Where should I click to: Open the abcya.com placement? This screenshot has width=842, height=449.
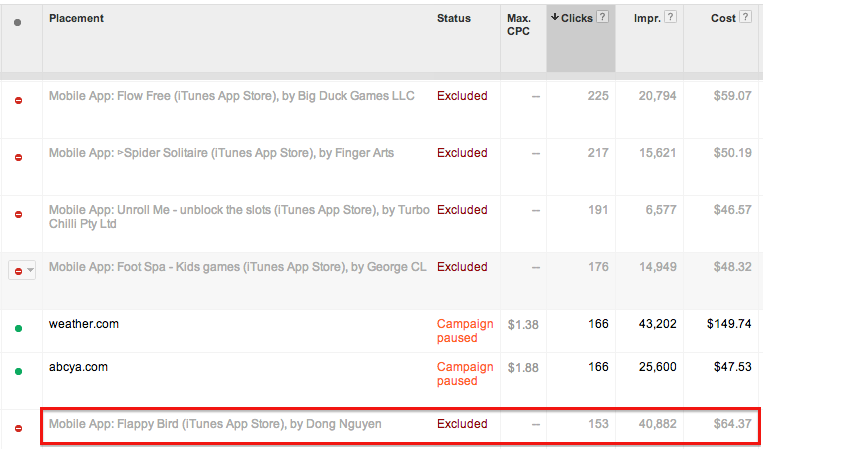tap(78, 367)
